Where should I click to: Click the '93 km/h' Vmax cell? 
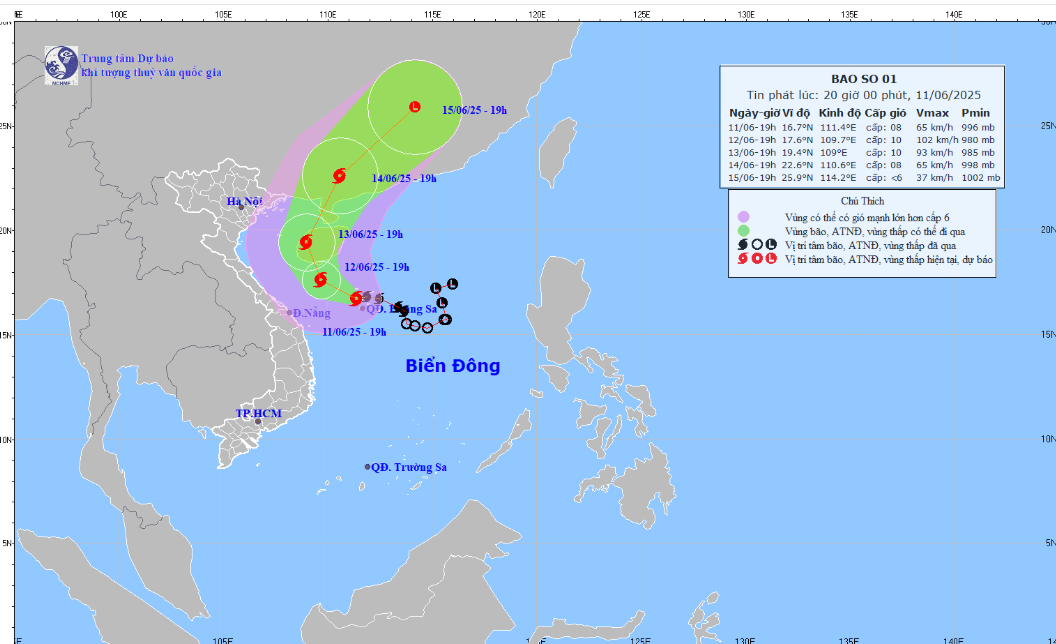(x=935, y=153)
